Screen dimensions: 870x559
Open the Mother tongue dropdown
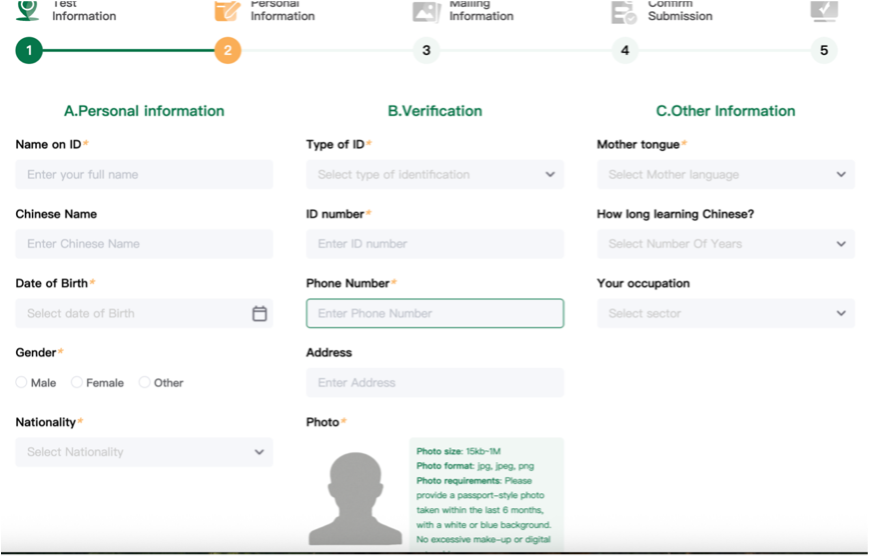point(725,174)
